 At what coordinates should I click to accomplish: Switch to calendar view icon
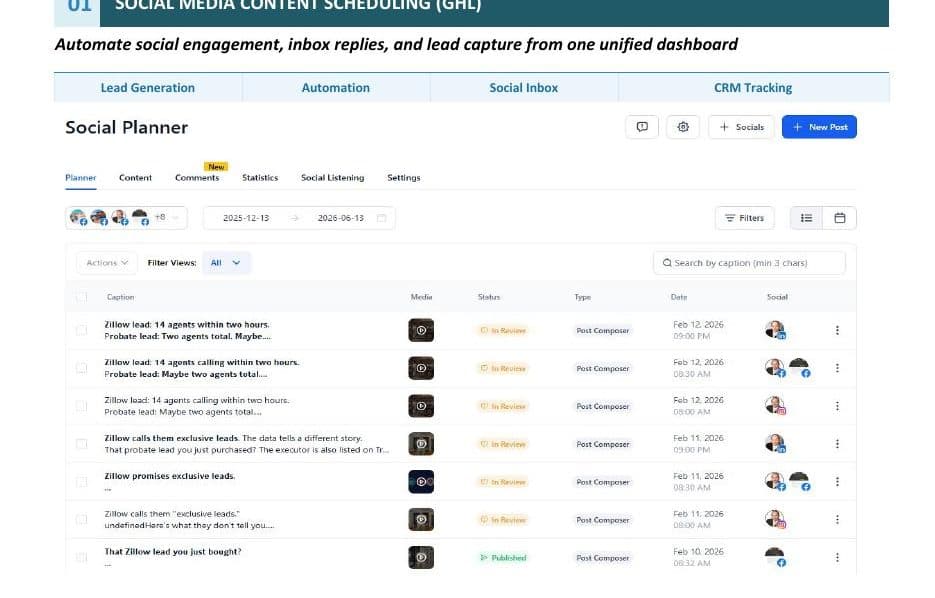pos(840,218)
